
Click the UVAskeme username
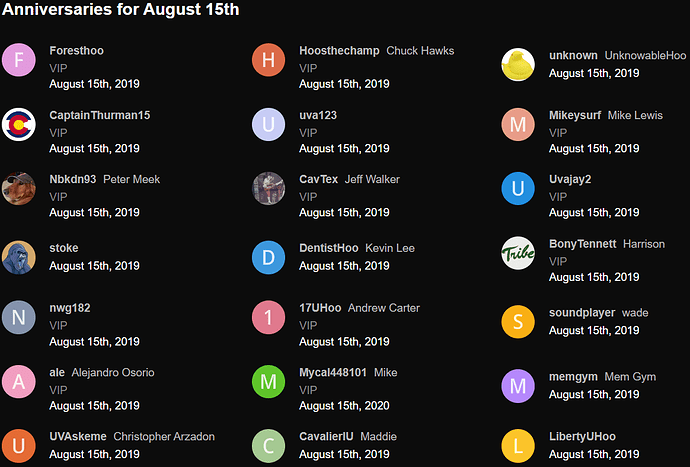77,437
